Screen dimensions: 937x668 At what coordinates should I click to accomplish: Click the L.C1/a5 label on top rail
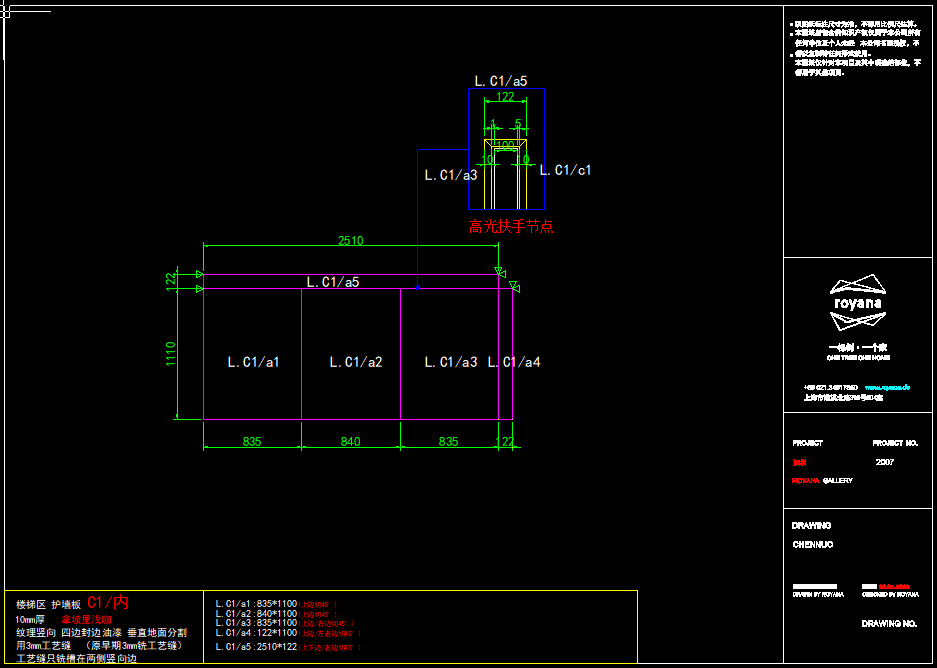(x=332, y=282)
